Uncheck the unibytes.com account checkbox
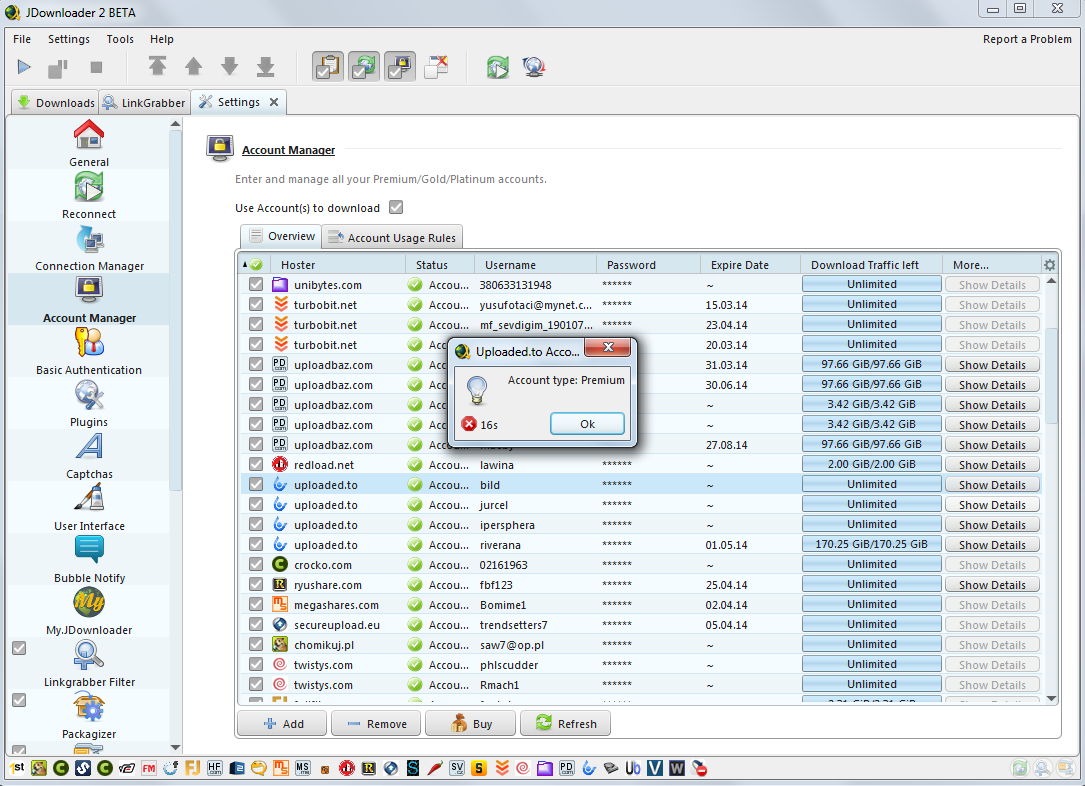The image size is (1085, 786). (256, 284)
